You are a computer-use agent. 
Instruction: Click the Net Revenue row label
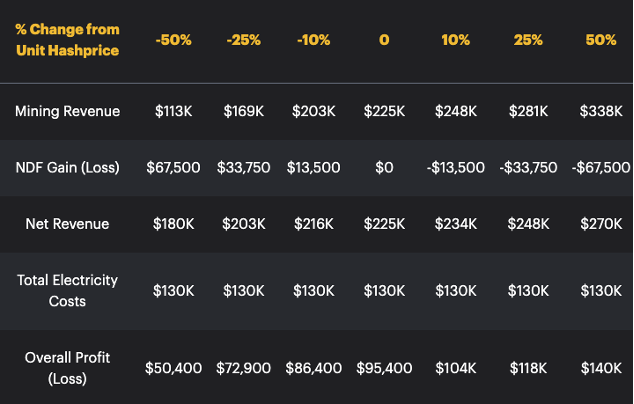pos(67,224)
